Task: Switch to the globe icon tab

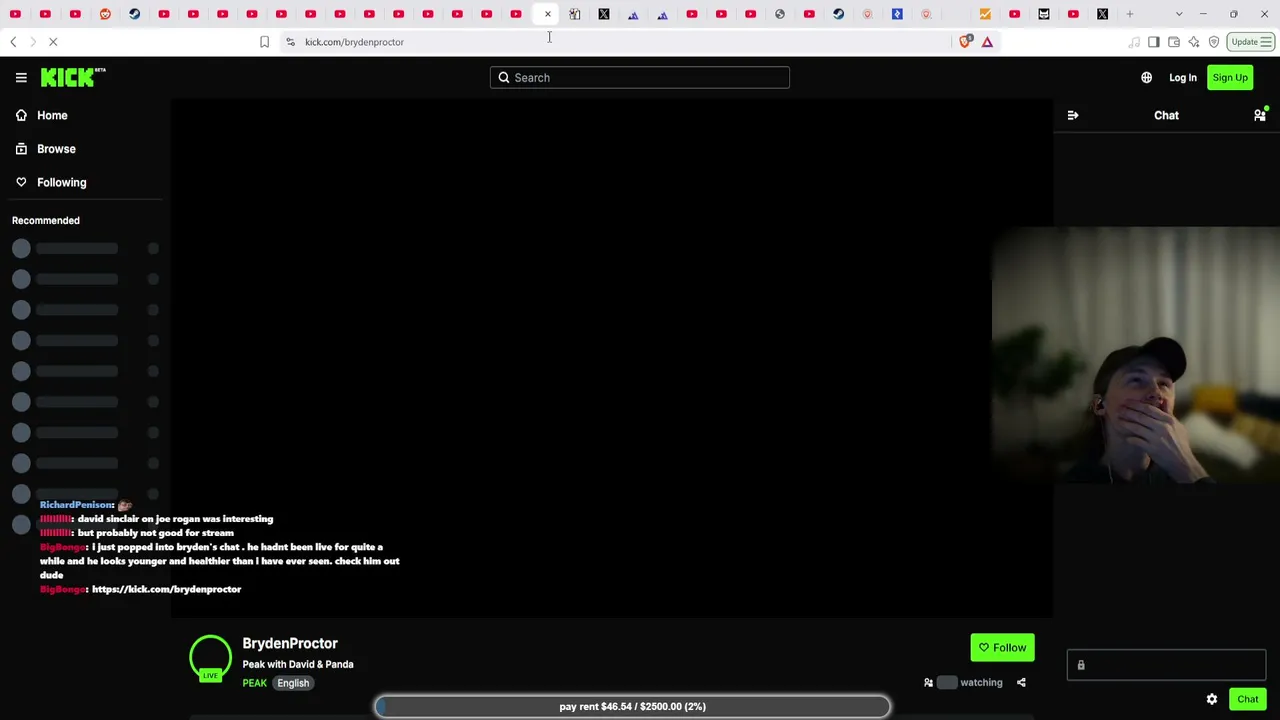Action: coord(780,14)
